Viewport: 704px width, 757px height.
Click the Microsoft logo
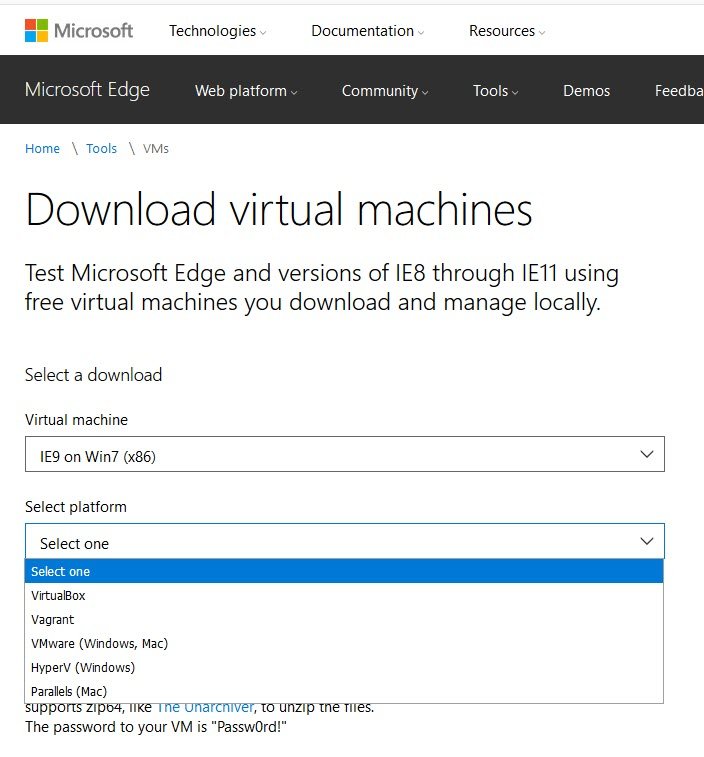click(79, 30)
